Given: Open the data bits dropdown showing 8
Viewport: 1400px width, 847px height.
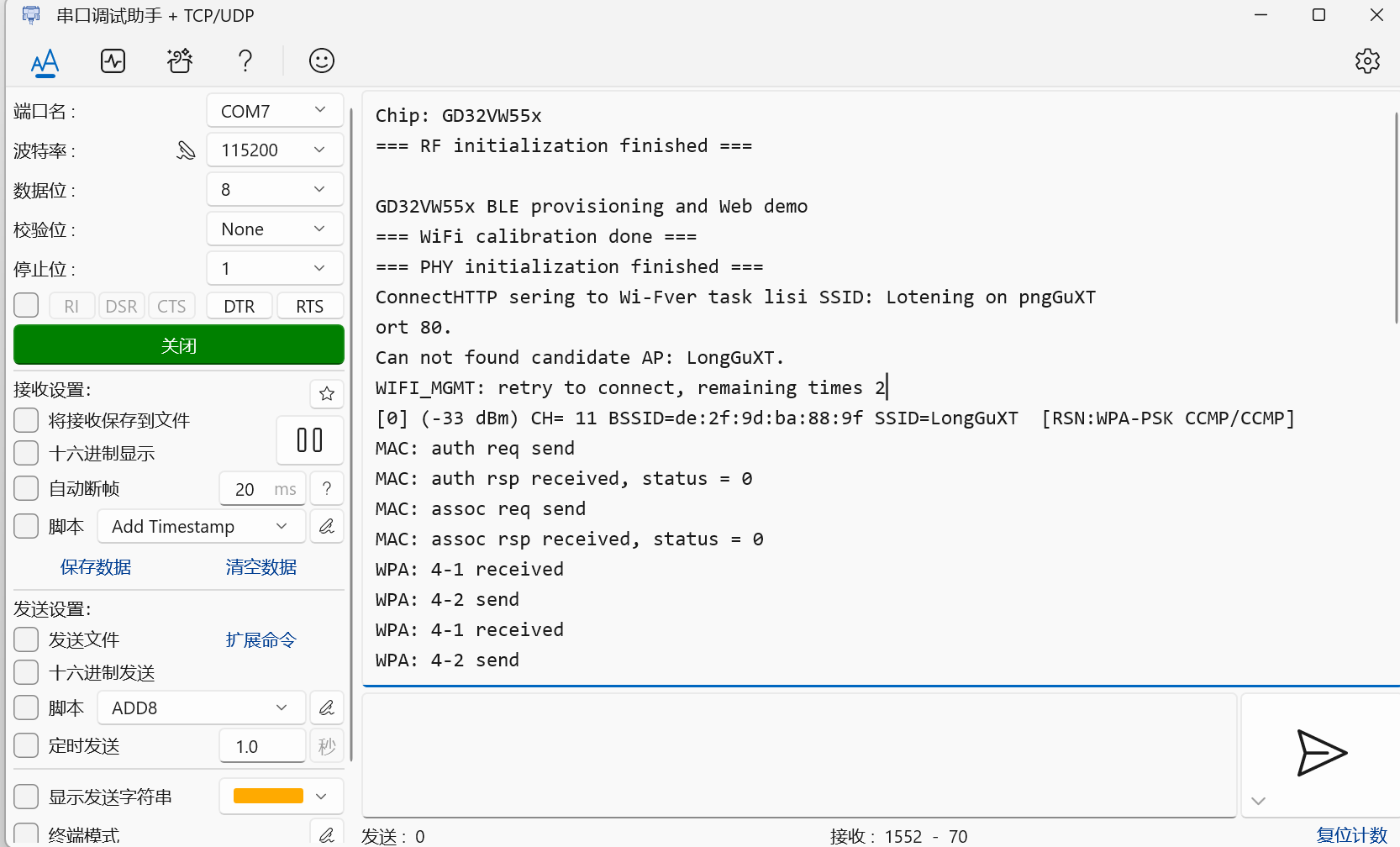Looking at the screenshot, I should point(275,189).
